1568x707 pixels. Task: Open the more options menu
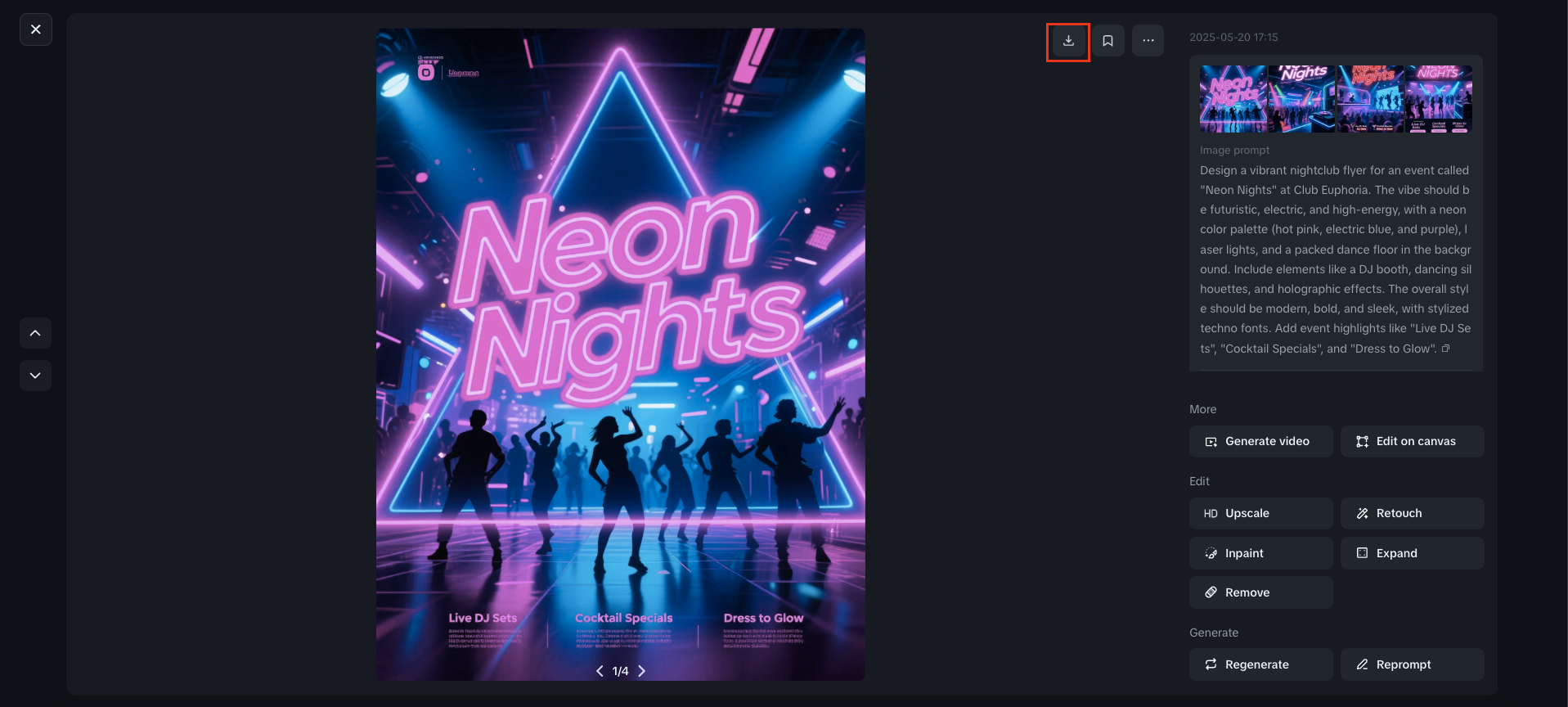coord(1148,40)
